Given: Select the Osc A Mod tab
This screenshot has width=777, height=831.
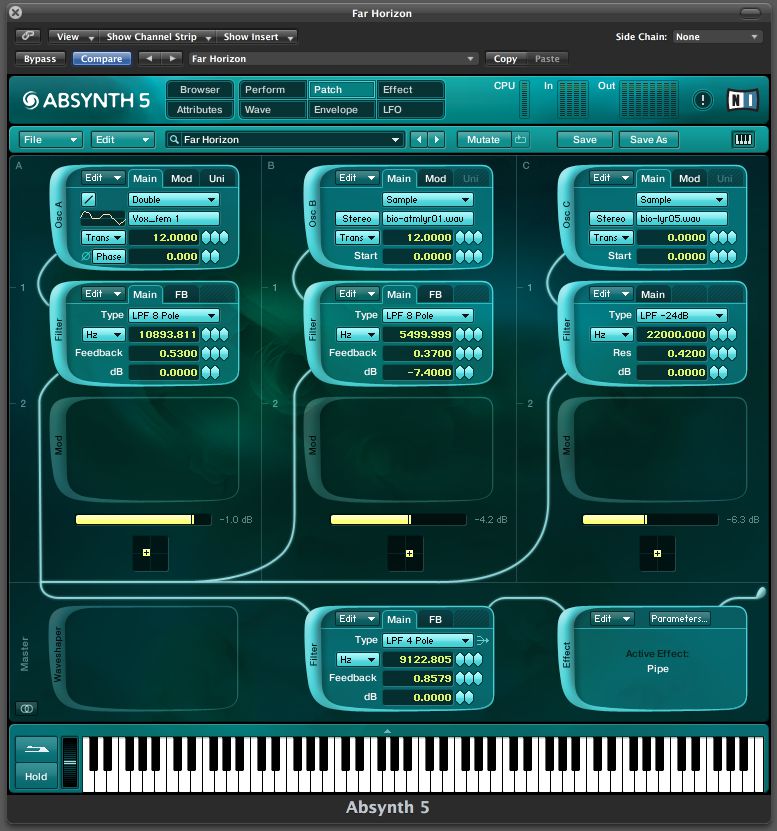Looking at the screenshot, I should pos(181,179).
